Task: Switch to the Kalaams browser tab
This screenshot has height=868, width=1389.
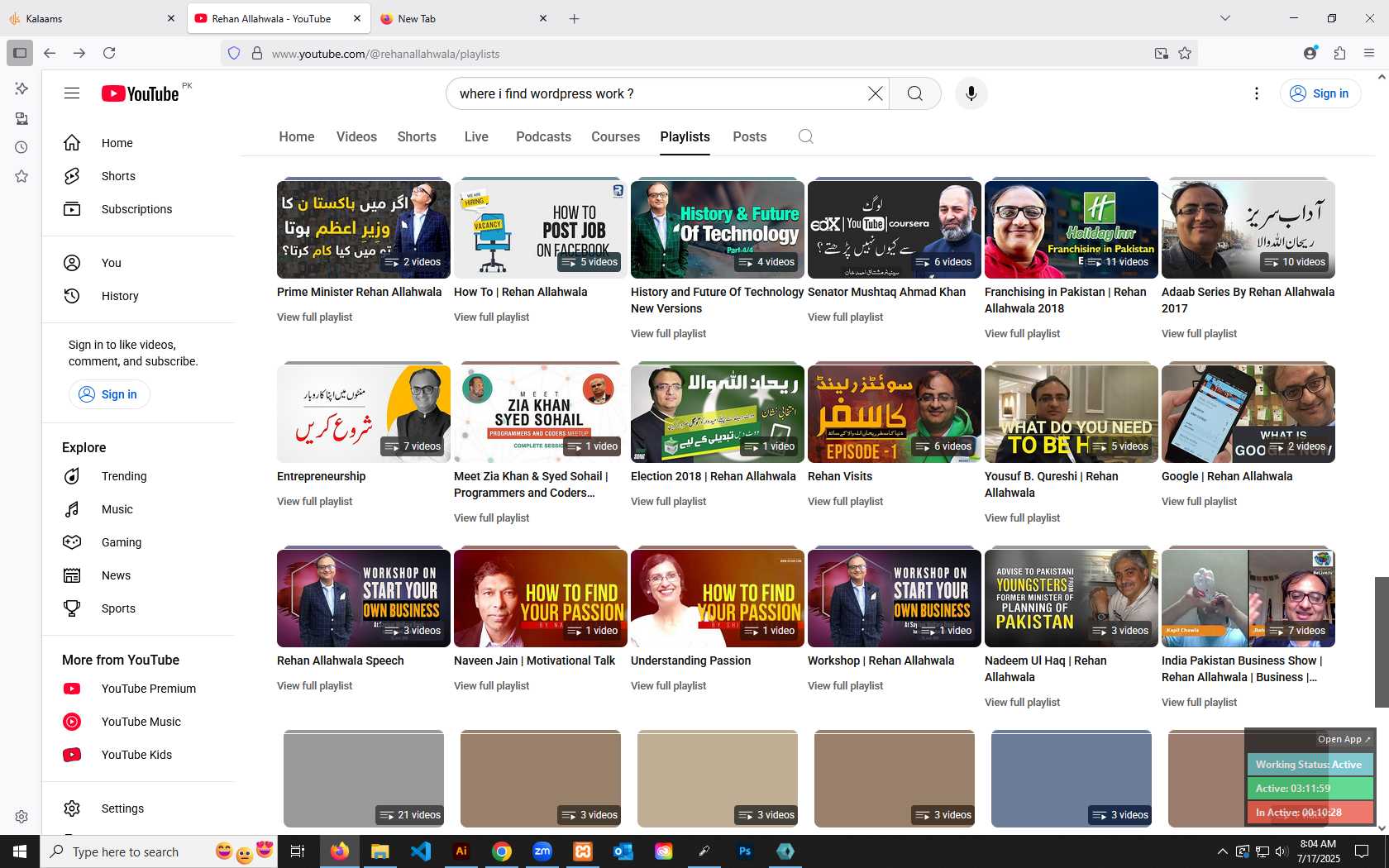Action: click(x=91, y=18)
